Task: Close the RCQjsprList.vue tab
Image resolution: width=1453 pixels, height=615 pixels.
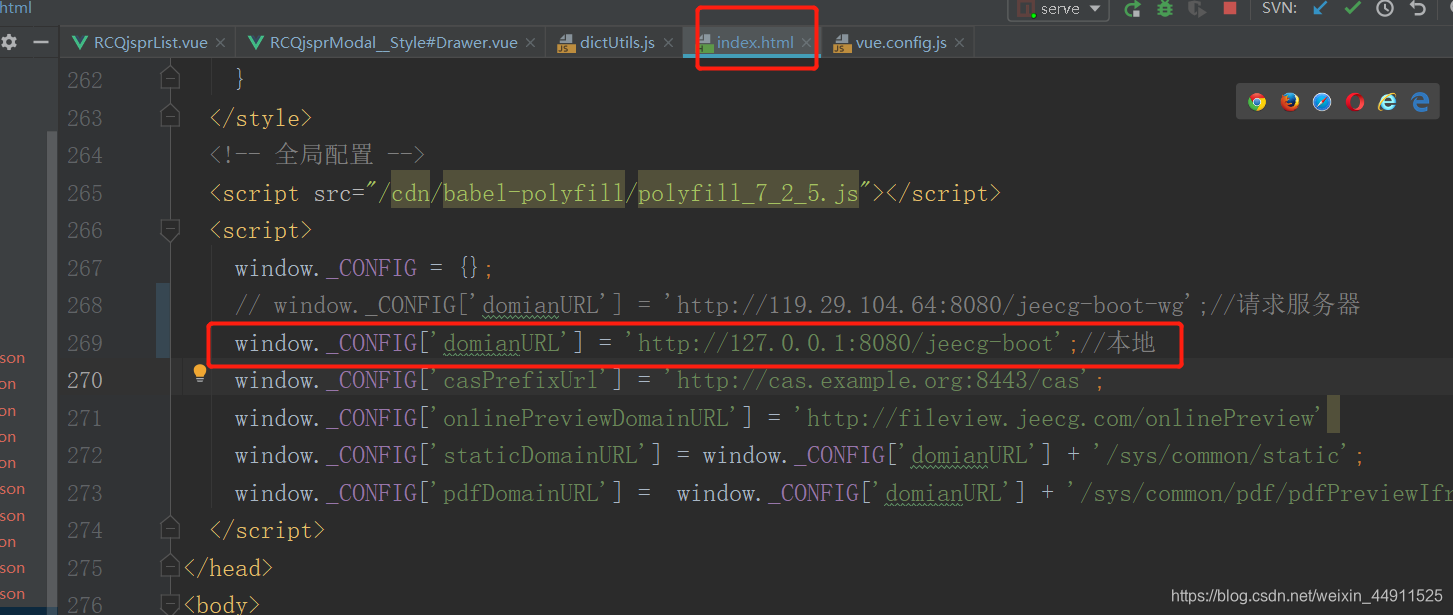Action: pos(221,43)
